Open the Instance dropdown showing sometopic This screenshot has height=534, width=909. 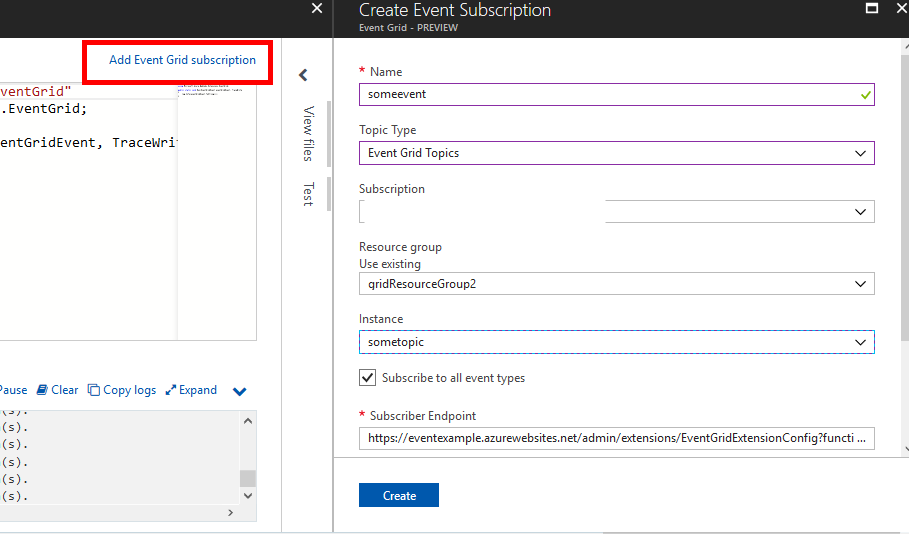(x=616, y=342)
